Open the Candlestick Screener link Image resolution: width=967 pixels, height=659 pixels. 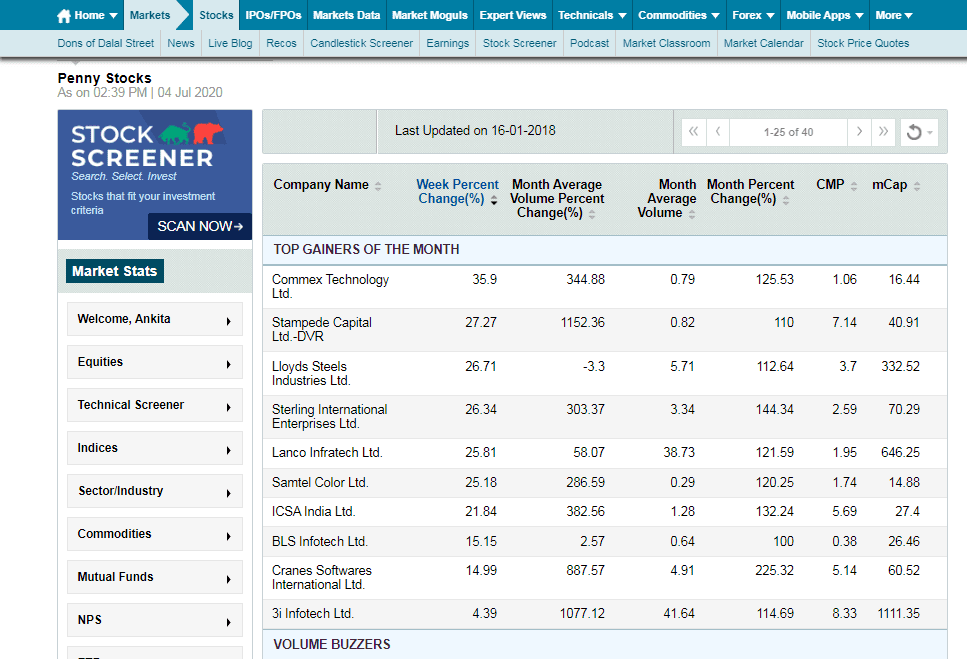click(361, 43)
